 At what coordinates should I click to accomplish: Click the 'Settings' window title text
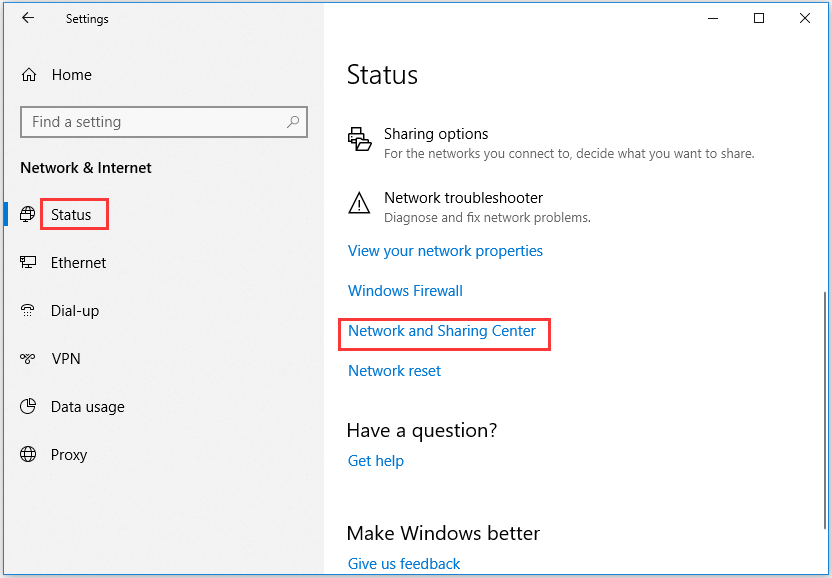87,19
